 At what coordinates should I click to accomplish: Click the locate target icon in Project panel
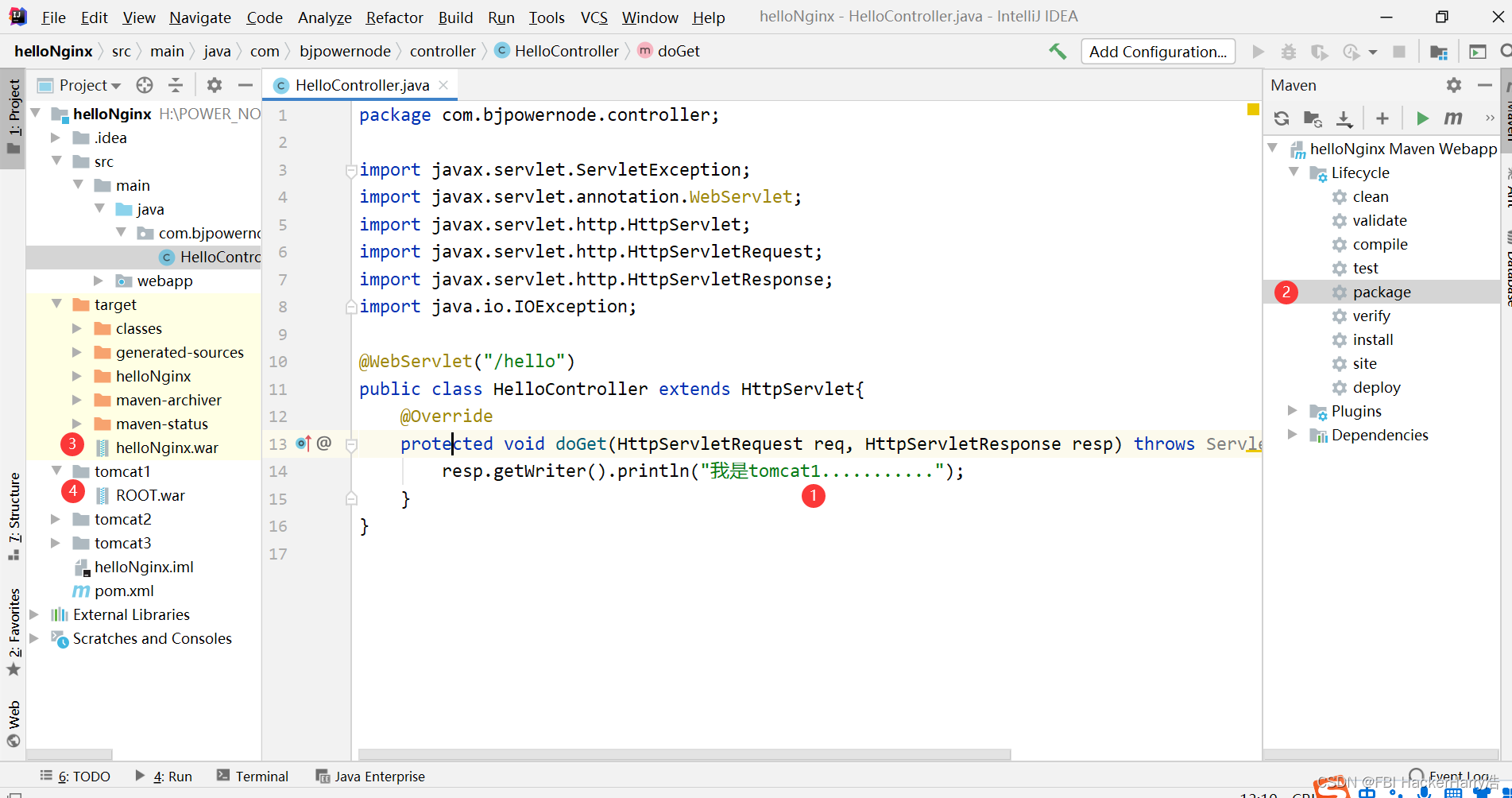[144, 85]
